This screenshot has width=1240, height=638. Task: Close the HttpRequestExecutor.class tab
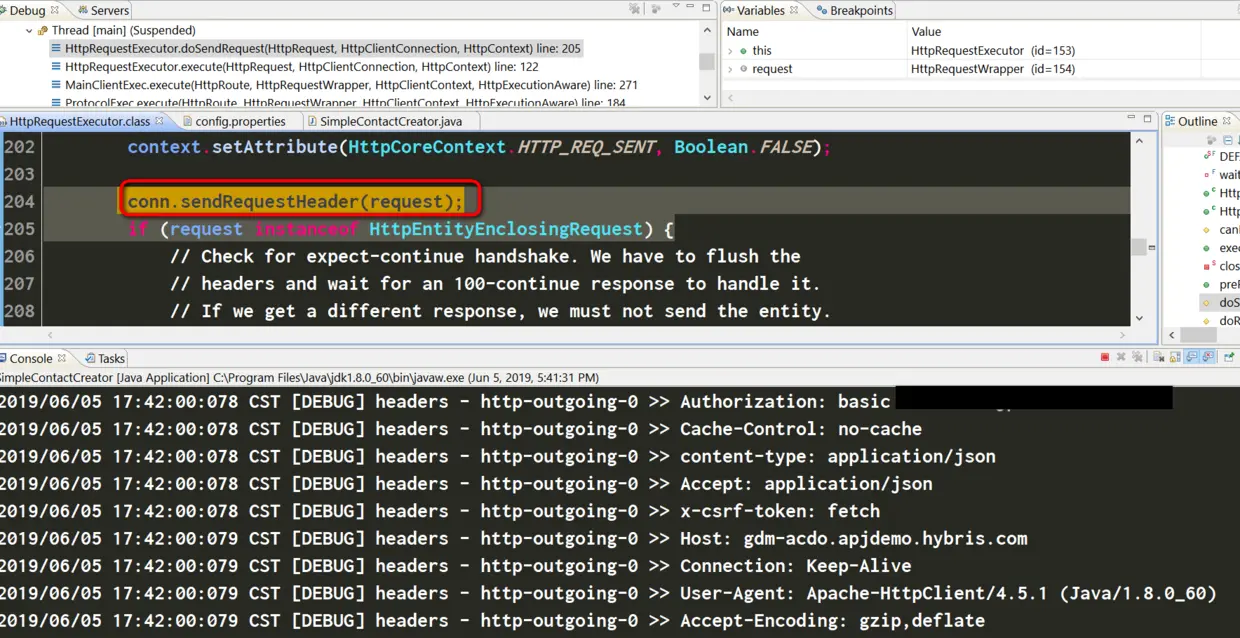(x=159, y=120)
